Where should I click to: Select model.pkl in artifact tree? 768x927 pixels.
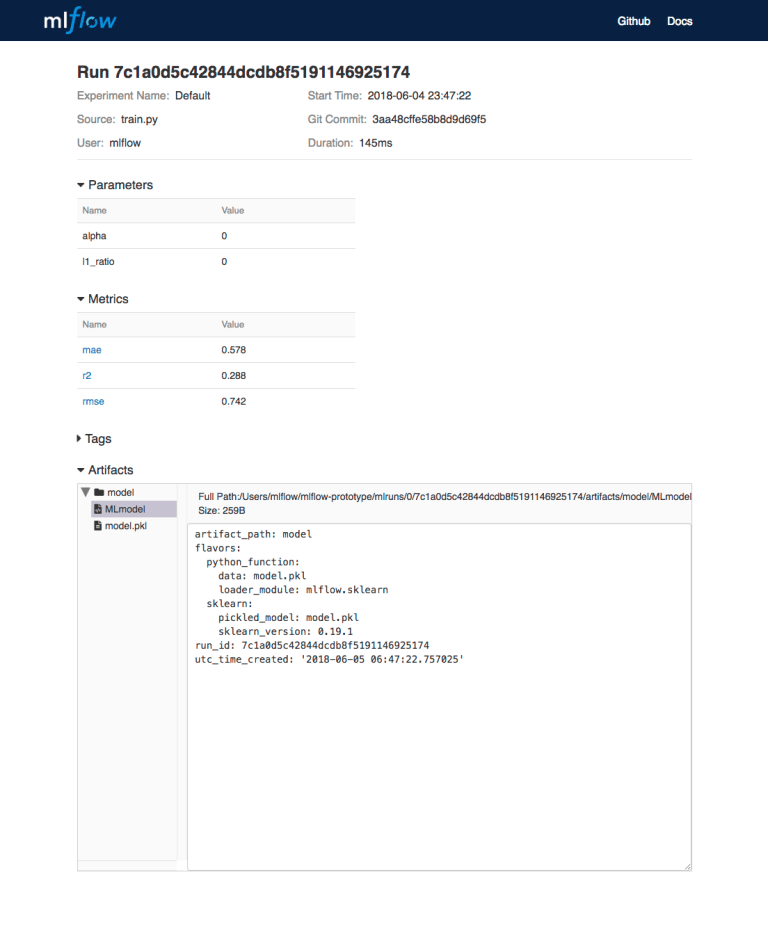[126, 526]
